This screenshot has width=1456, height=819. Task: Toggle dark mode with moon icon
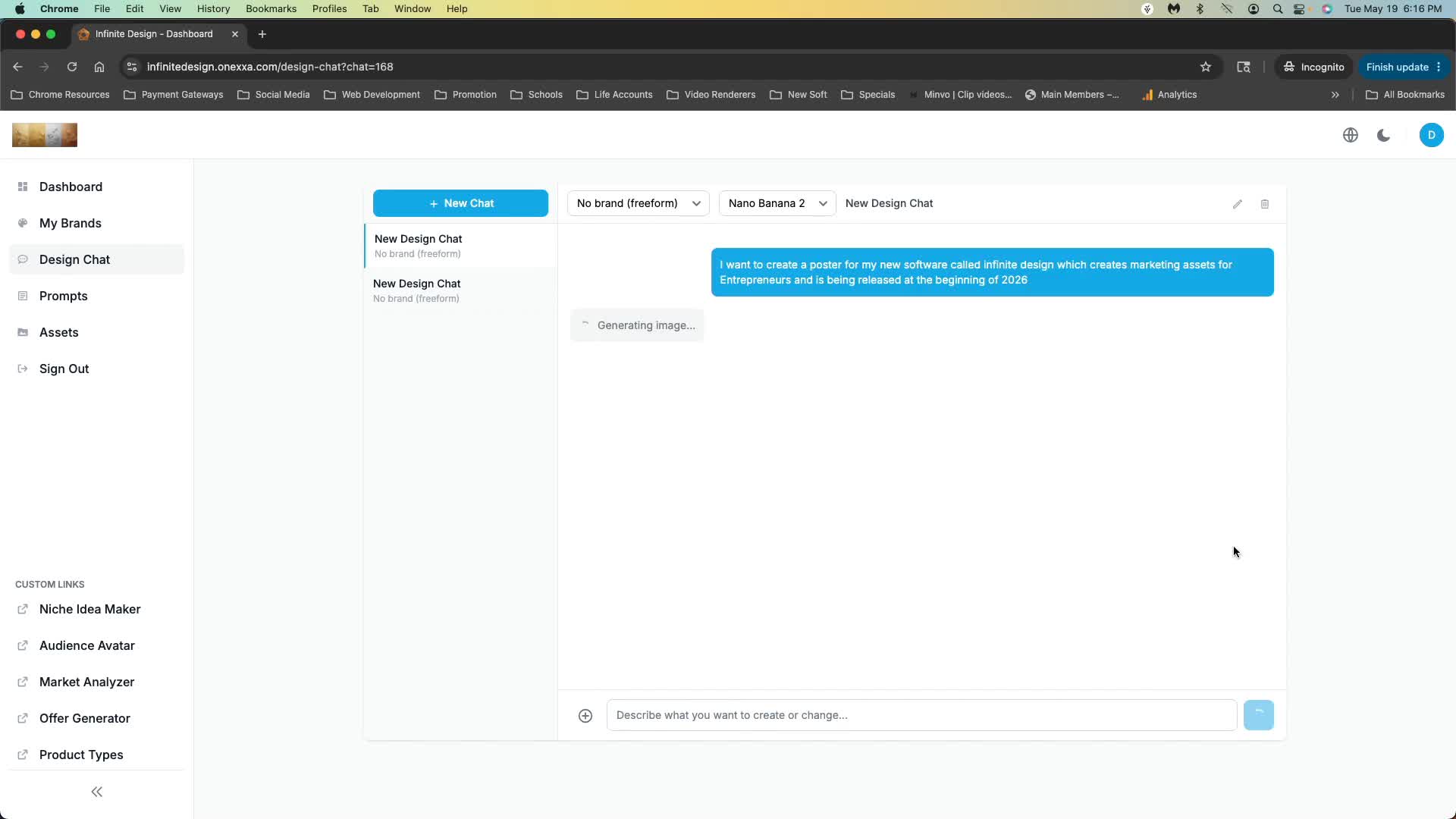(1384, 135)
